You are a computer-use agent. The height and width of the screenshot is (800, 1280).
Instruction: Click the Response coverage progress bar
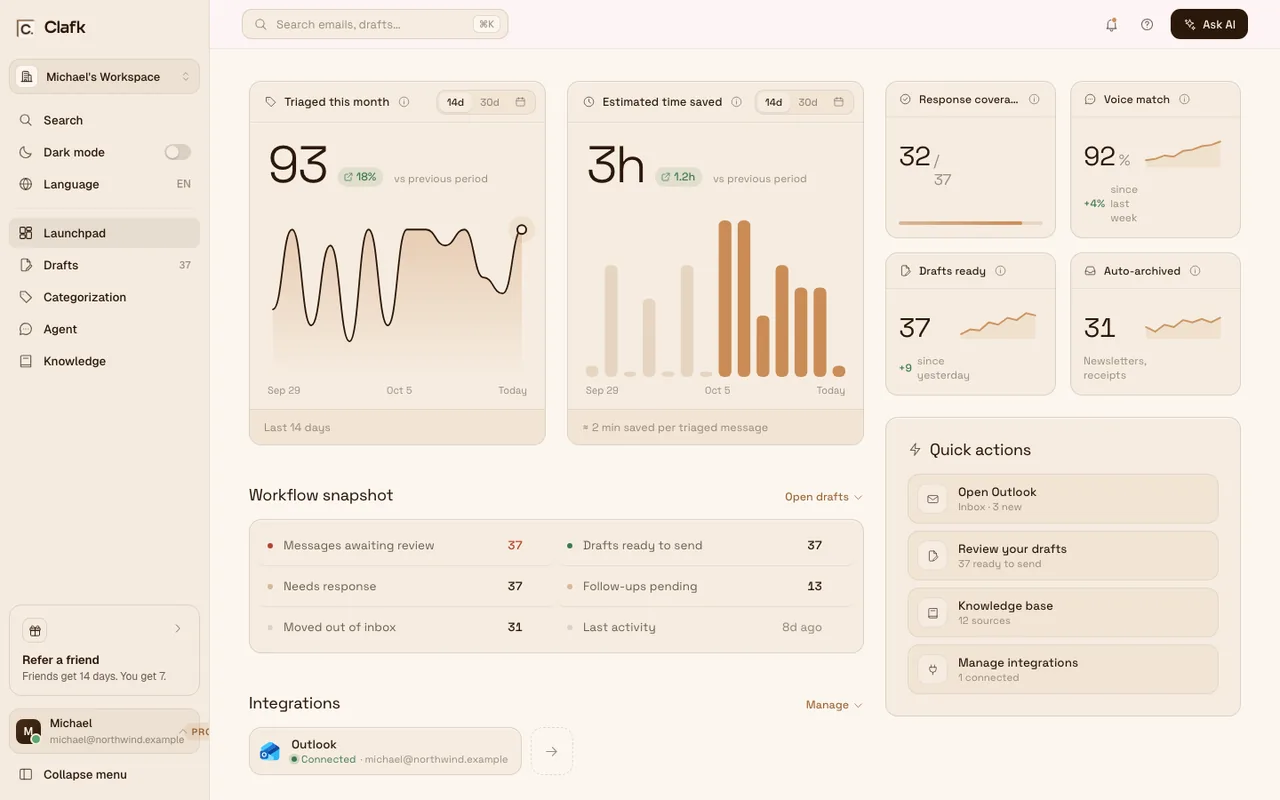970,223
